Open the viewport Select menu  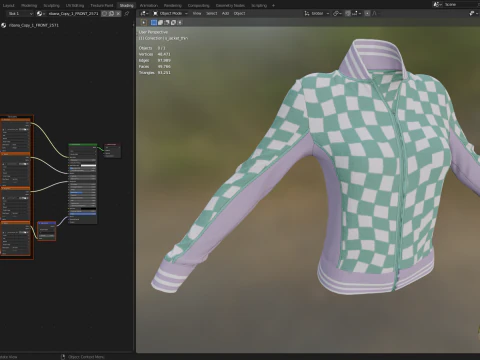tap(211, 13)
